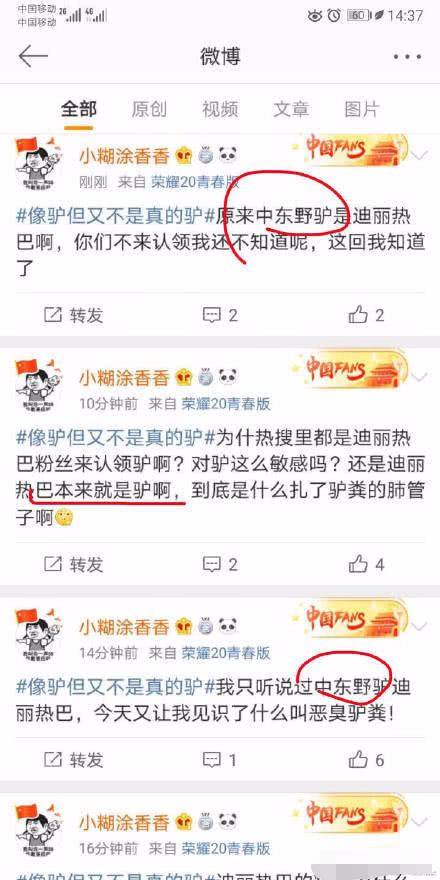Open the 图片 tab
Screen dimensions: 440x880
pos(361,109)
